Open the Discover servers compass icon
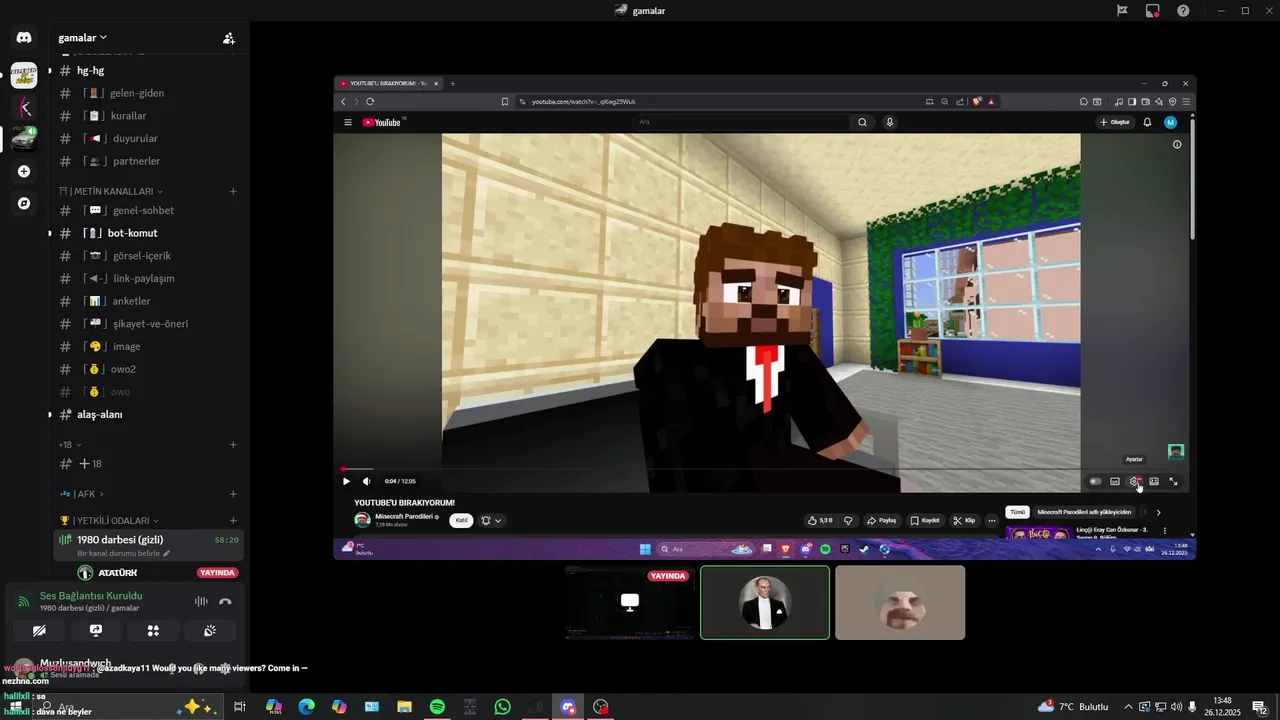This screenshot has width=1280, height=720. coord(24,203)
